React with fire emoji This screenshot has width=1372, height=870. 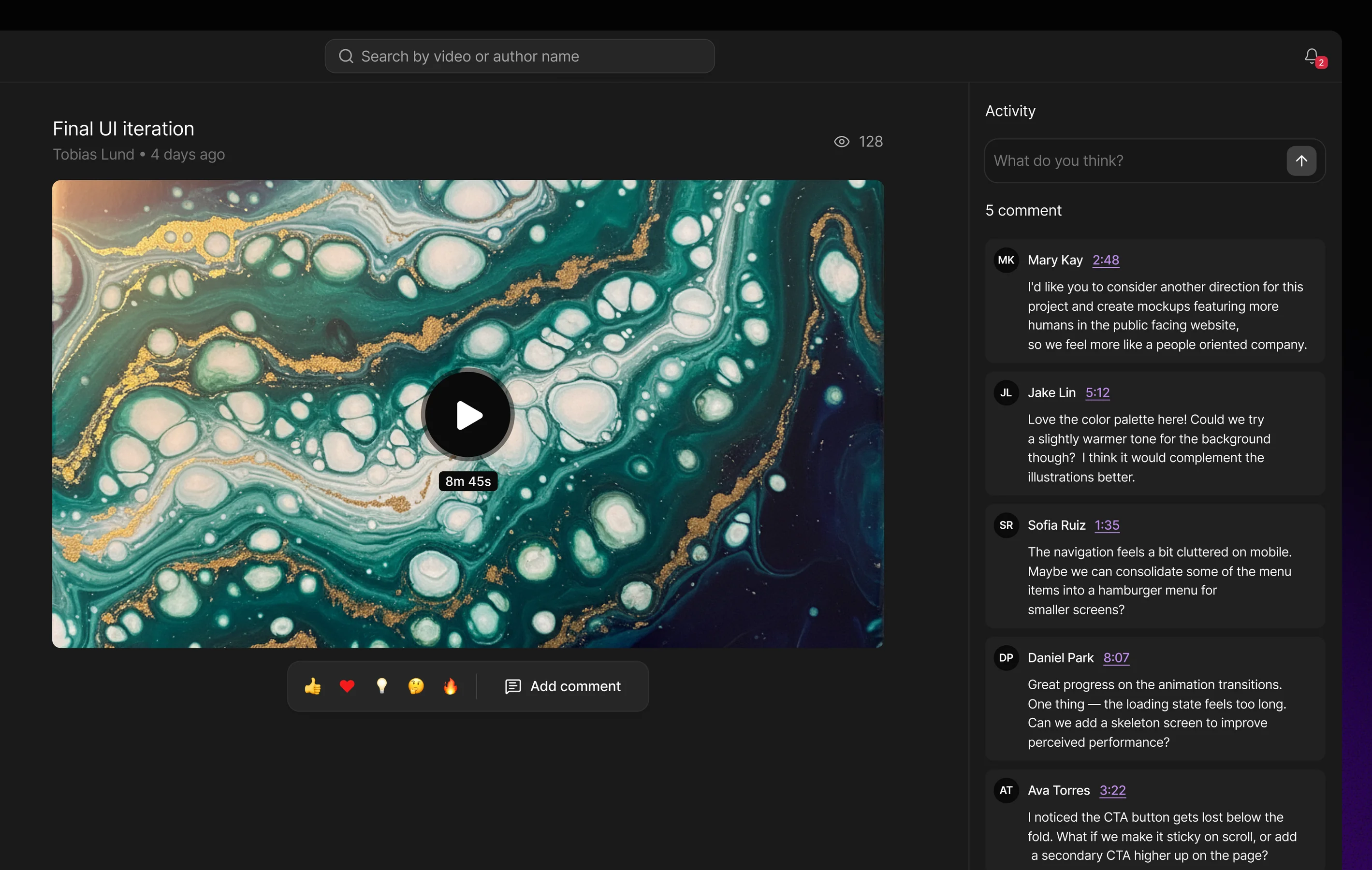(450, 686)
